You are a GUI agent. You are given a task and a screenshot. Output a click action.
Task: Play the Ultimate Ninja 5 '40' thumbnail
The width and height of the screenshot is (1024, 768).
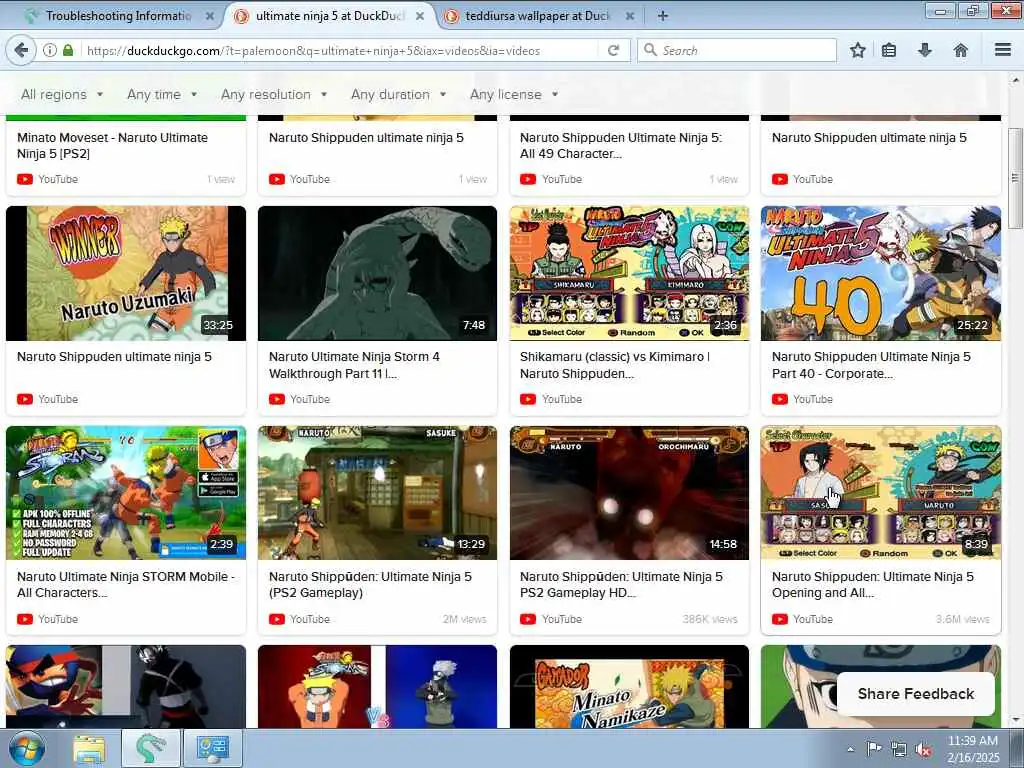(881, 273)
